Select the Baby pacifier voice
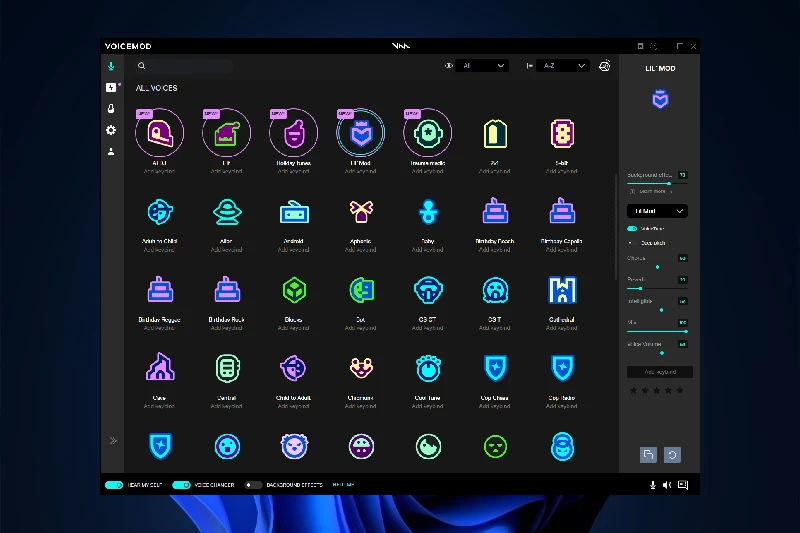800x533 pixels. pyautogui.click(x=428, y=212)
